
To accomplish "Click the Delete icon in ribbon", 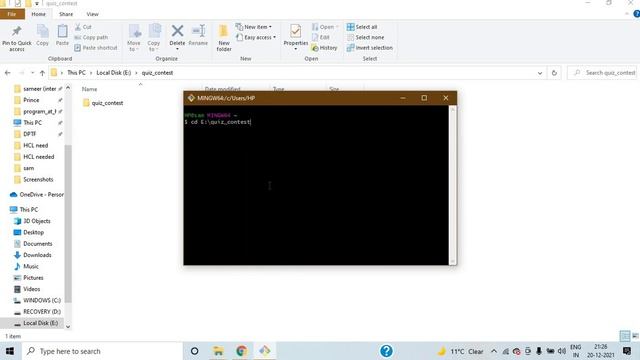I will [177, 37].
